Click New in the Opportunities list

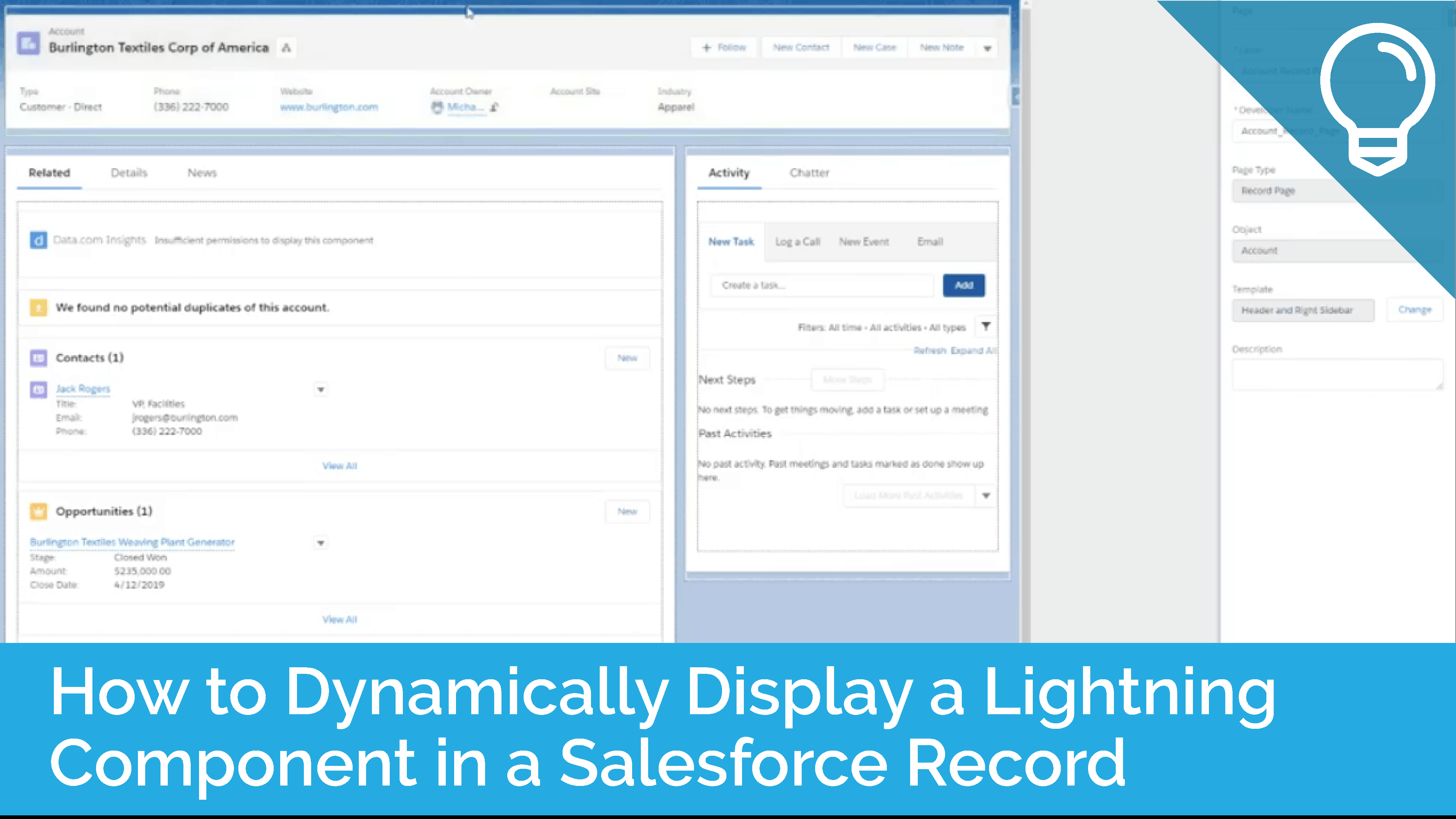[627, 512]
